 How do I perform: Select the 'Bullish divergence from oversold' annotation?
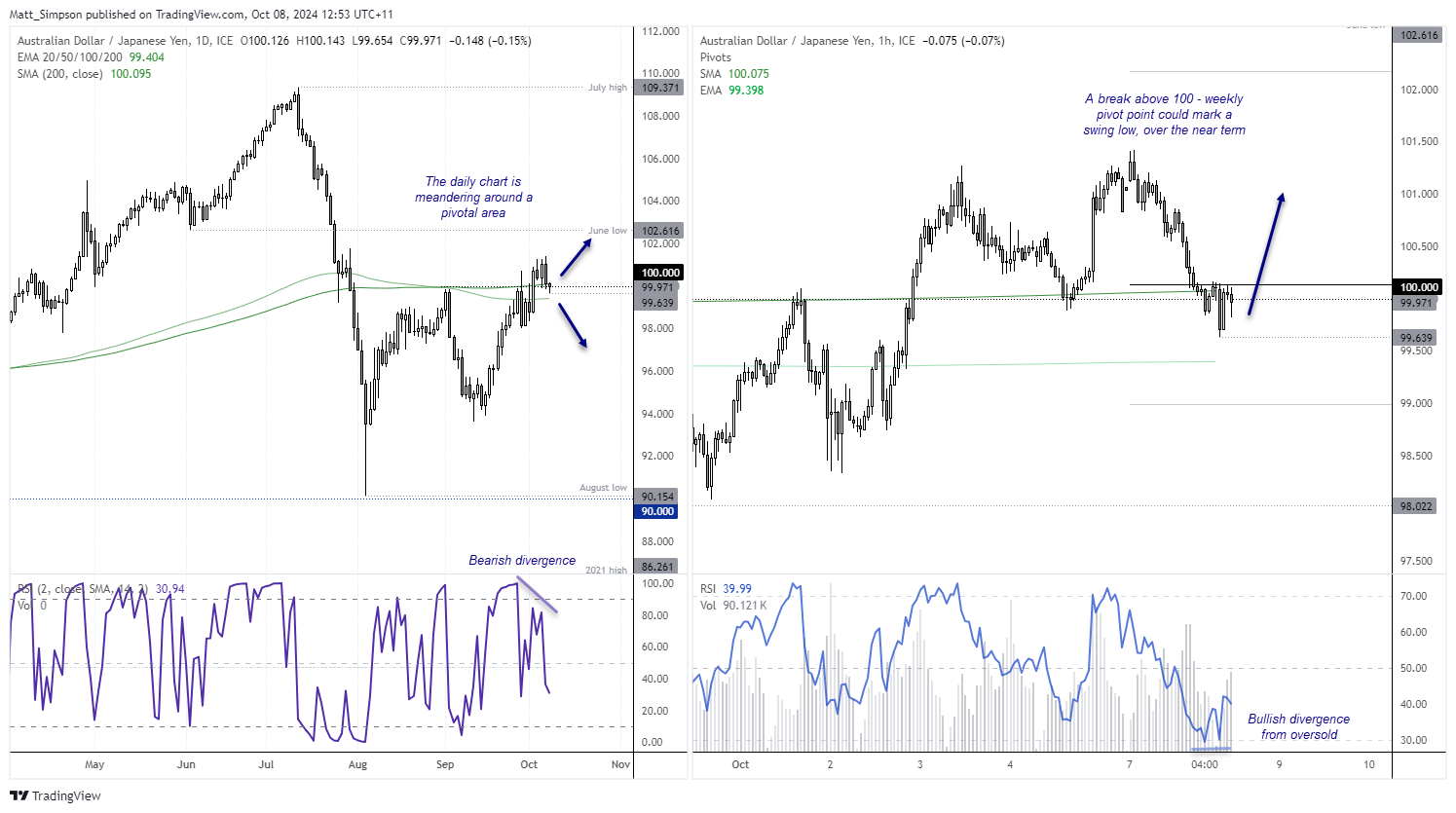pos(1299,726)
